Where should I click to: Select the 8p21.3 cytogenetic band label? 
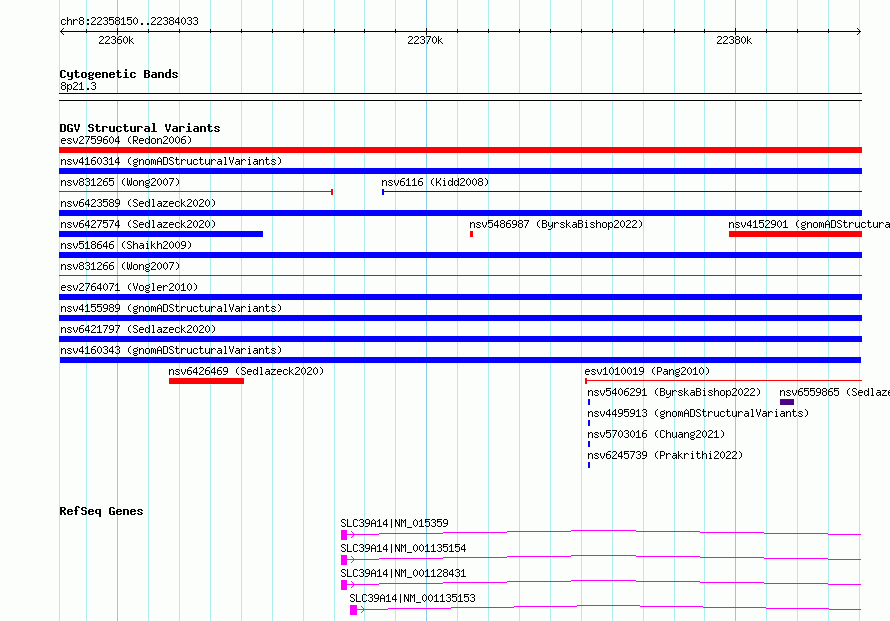point(78,86)
